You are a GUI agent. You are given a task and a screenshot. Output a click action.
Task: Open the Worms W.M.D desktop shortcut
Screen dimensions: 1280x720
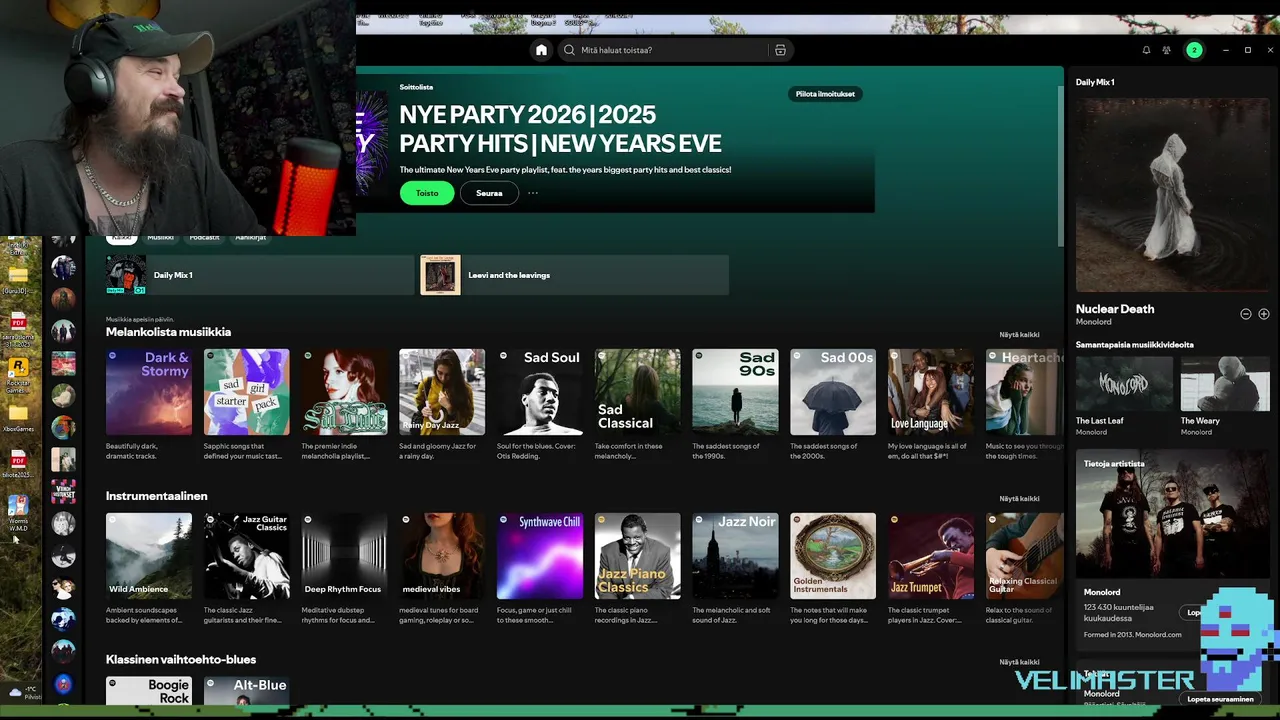click(x=18, y=512)
